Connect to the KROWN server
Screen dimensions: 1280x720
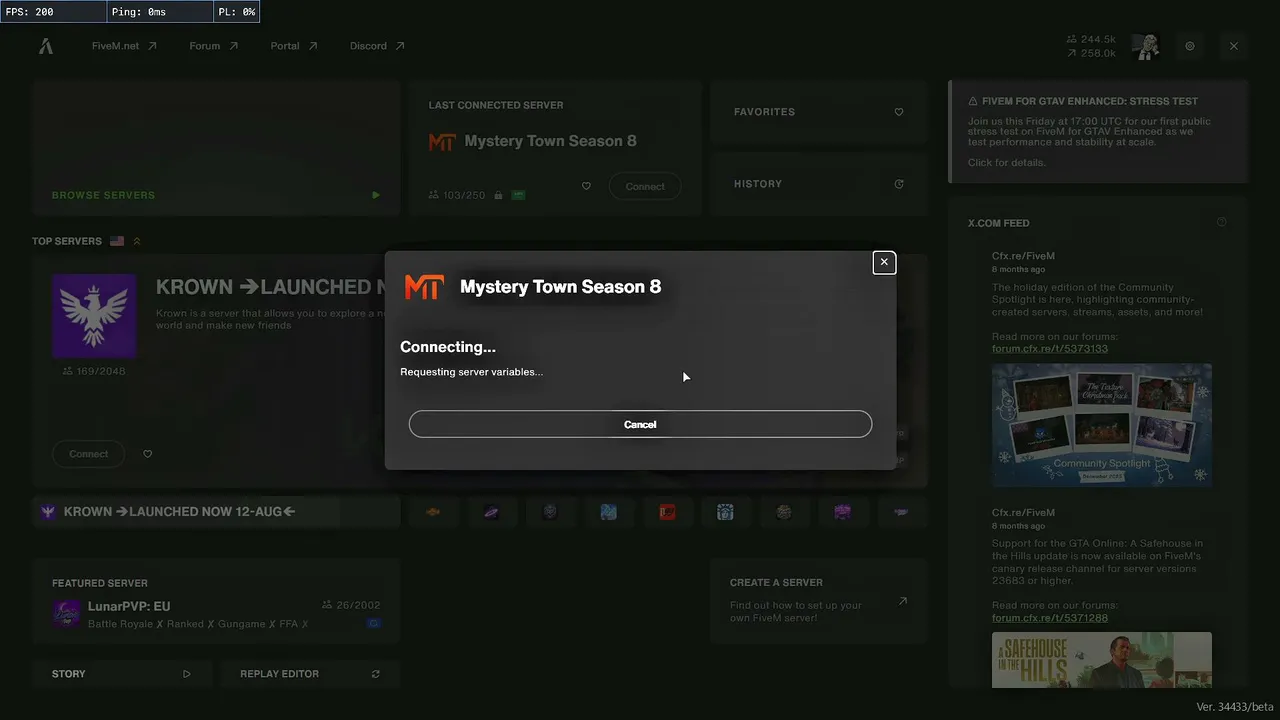click(88, 454)
